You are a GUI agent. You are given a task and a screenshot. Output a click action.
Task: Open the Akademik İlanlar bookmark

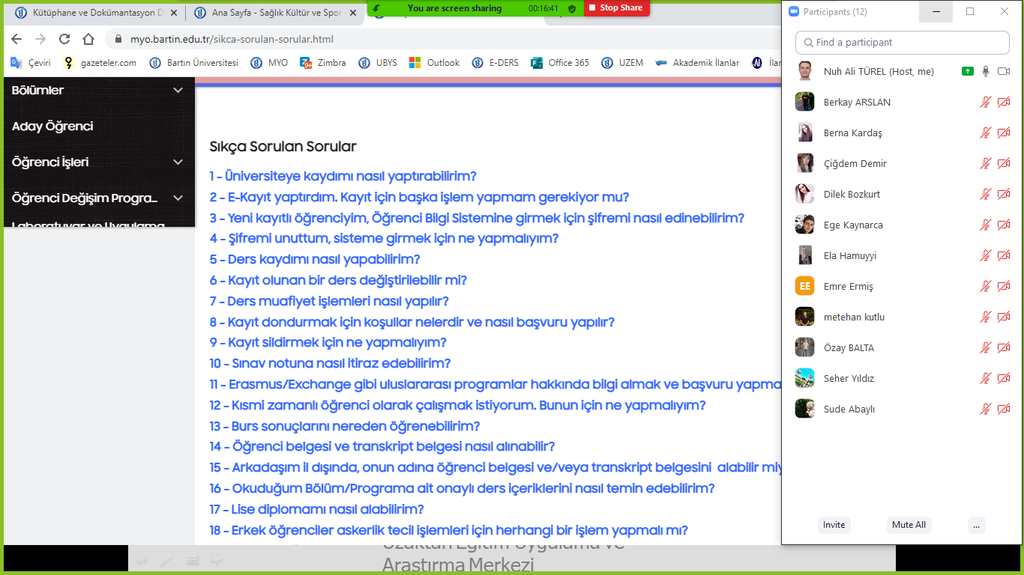(x=697, y=63)
